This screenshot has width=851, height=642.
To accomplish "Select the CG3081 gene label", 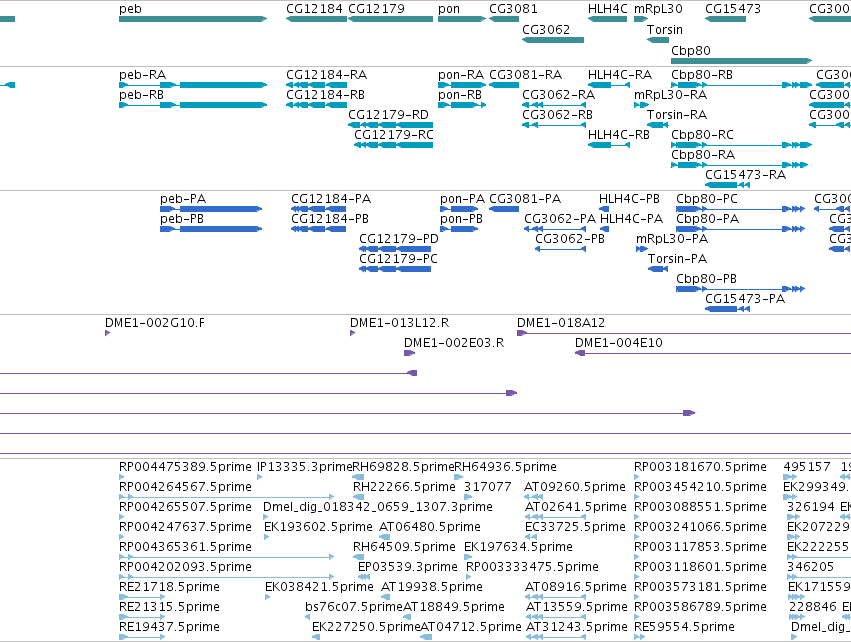I will pos(513,9).
